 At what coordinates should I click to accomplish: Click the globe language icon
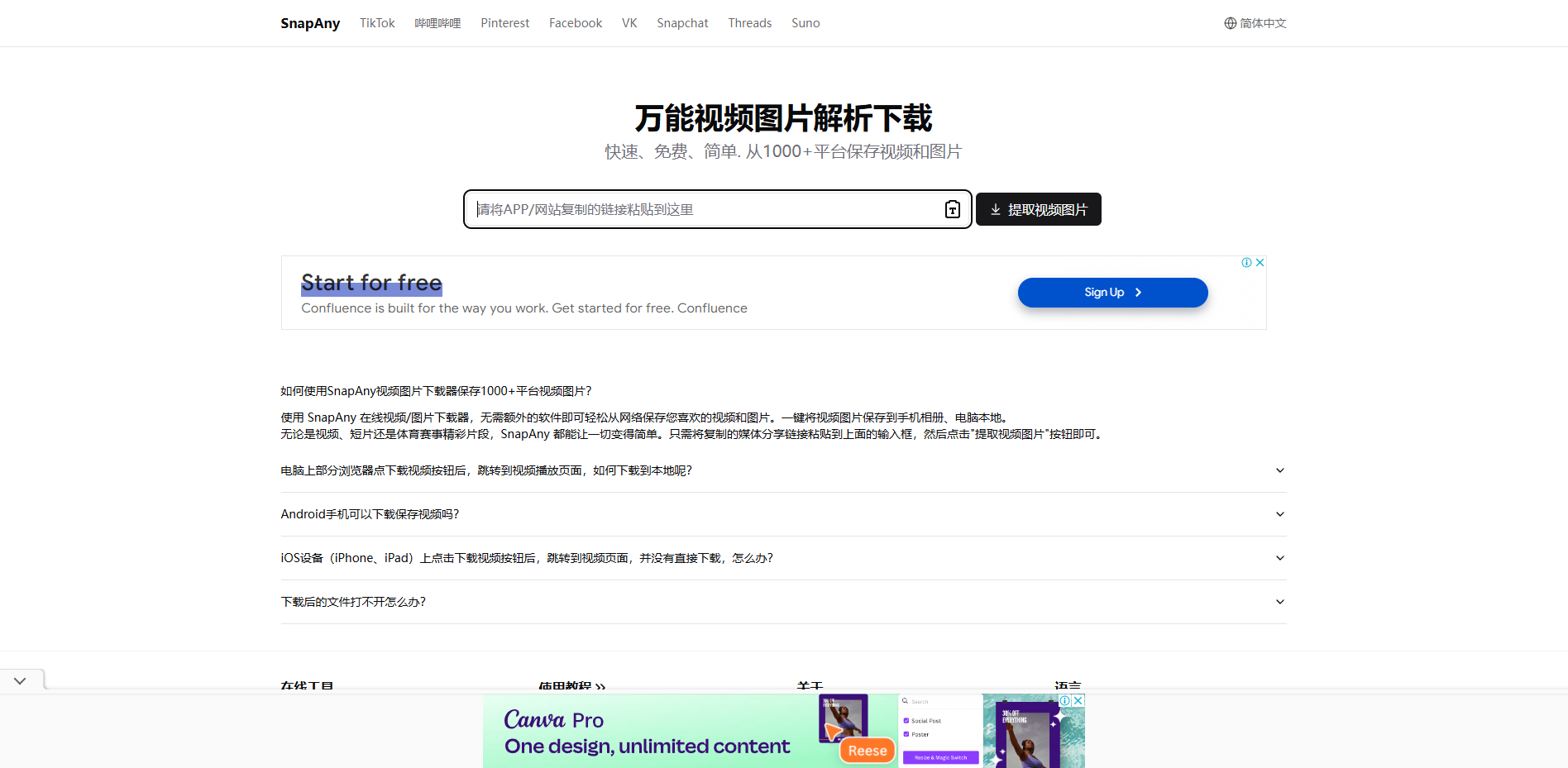click(x=1231, y=23)
